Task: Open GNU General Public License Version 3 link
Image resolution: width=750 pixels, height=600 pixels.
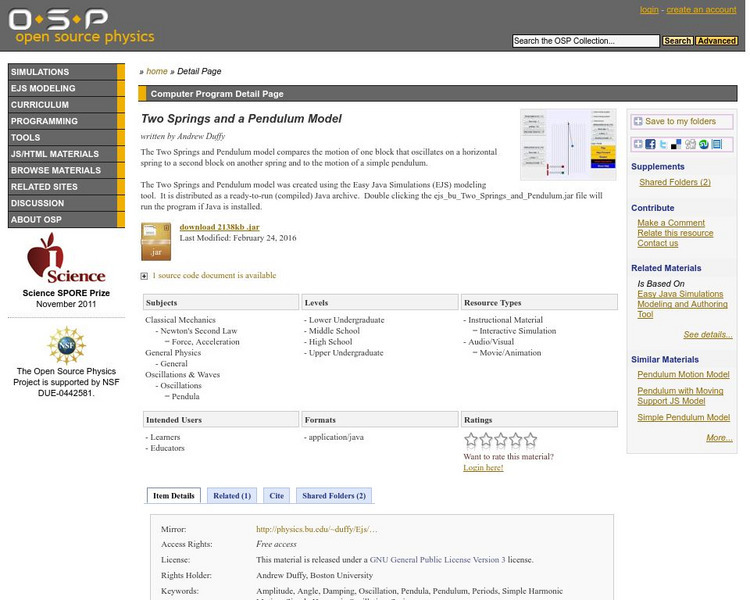Action: click(x=437, y=560)
